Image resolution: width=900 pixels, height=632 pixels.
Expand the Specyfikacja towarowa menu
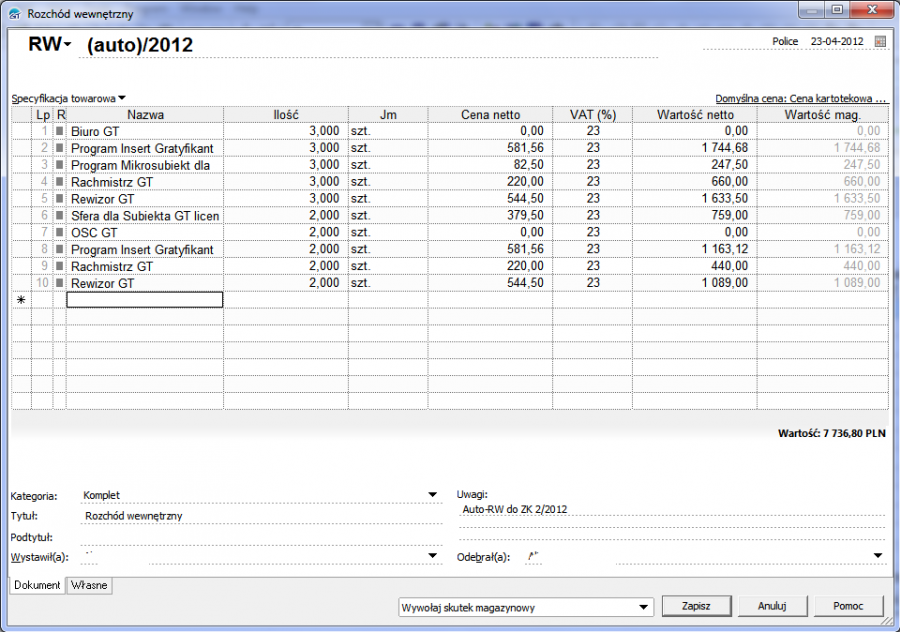click(x=122, y=98)
